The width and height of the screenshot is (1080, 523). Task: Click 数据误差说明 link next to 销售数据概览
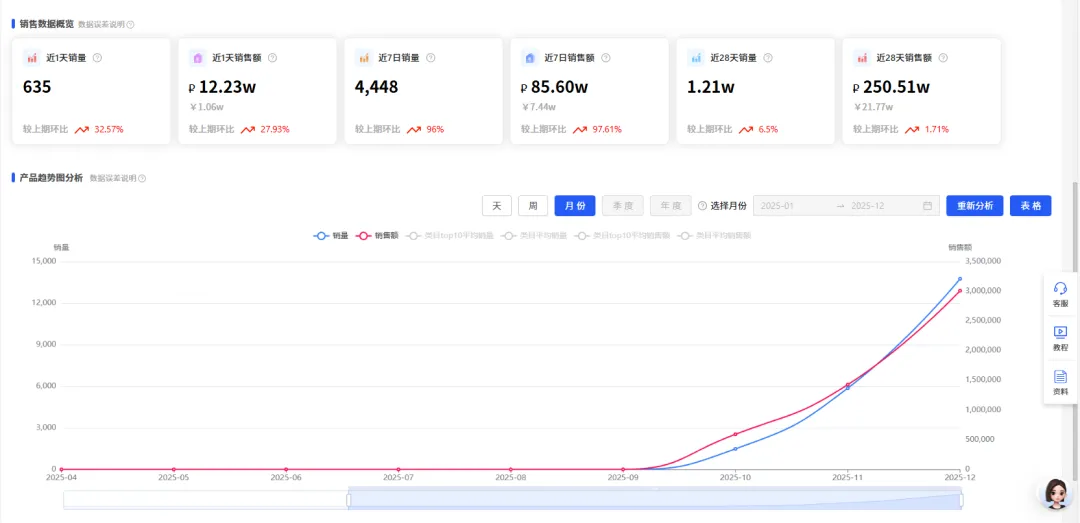(x=101, y=24)
